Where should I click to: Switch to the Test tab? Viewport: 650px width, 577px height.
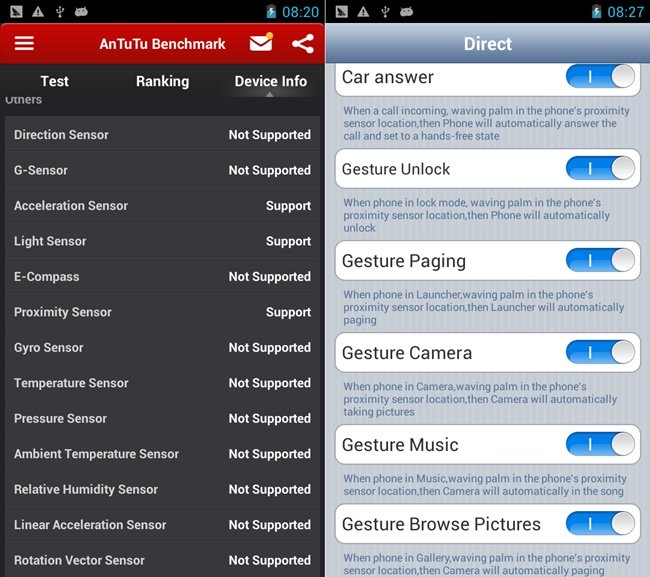pyautogui.click(x=54, y=81)
